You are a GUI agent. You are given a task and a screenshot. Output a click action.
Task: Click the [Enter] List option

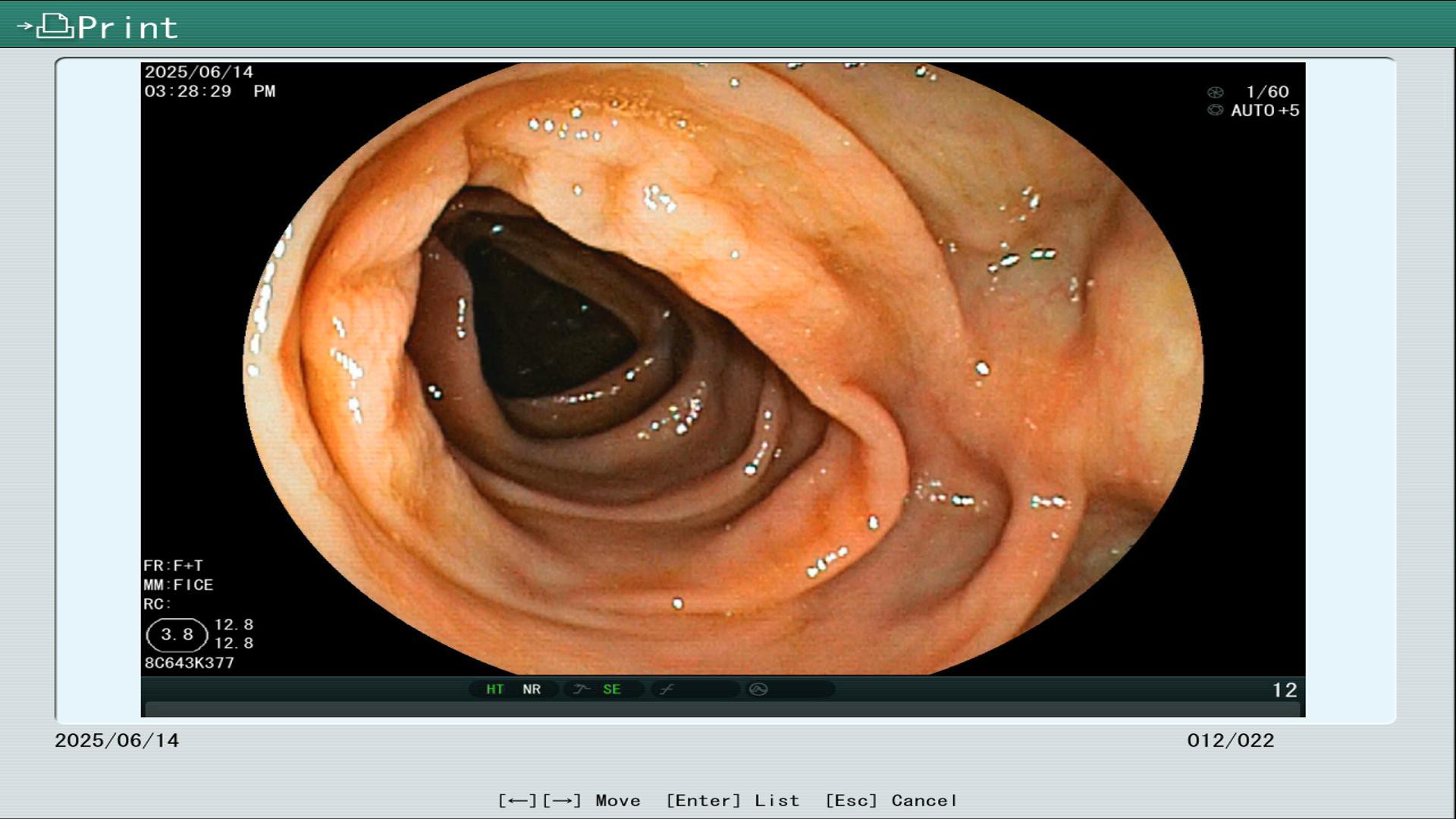click(733, 801)
